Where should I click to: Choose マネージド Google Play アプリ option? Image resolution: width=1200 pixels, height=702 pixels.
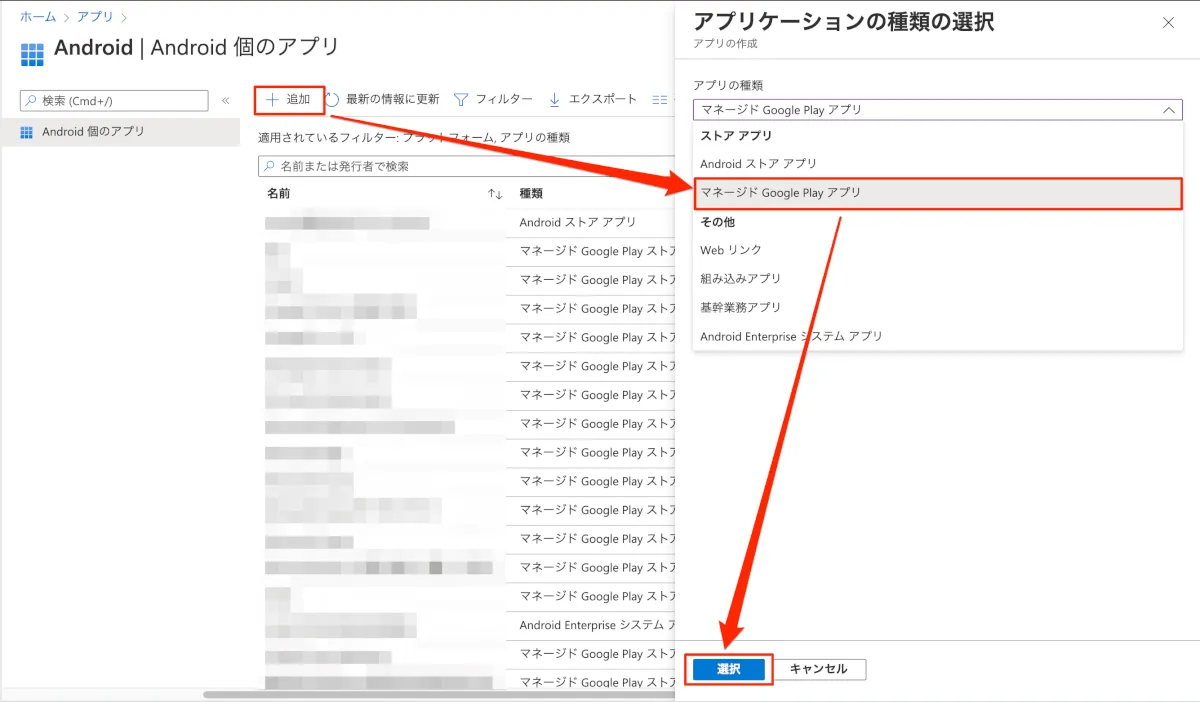[937, 193]
